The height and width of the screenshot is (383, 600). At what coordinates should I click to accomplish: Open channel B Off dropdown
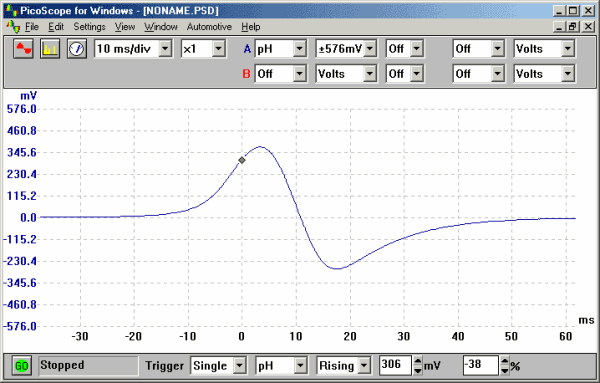click(300, 74)
